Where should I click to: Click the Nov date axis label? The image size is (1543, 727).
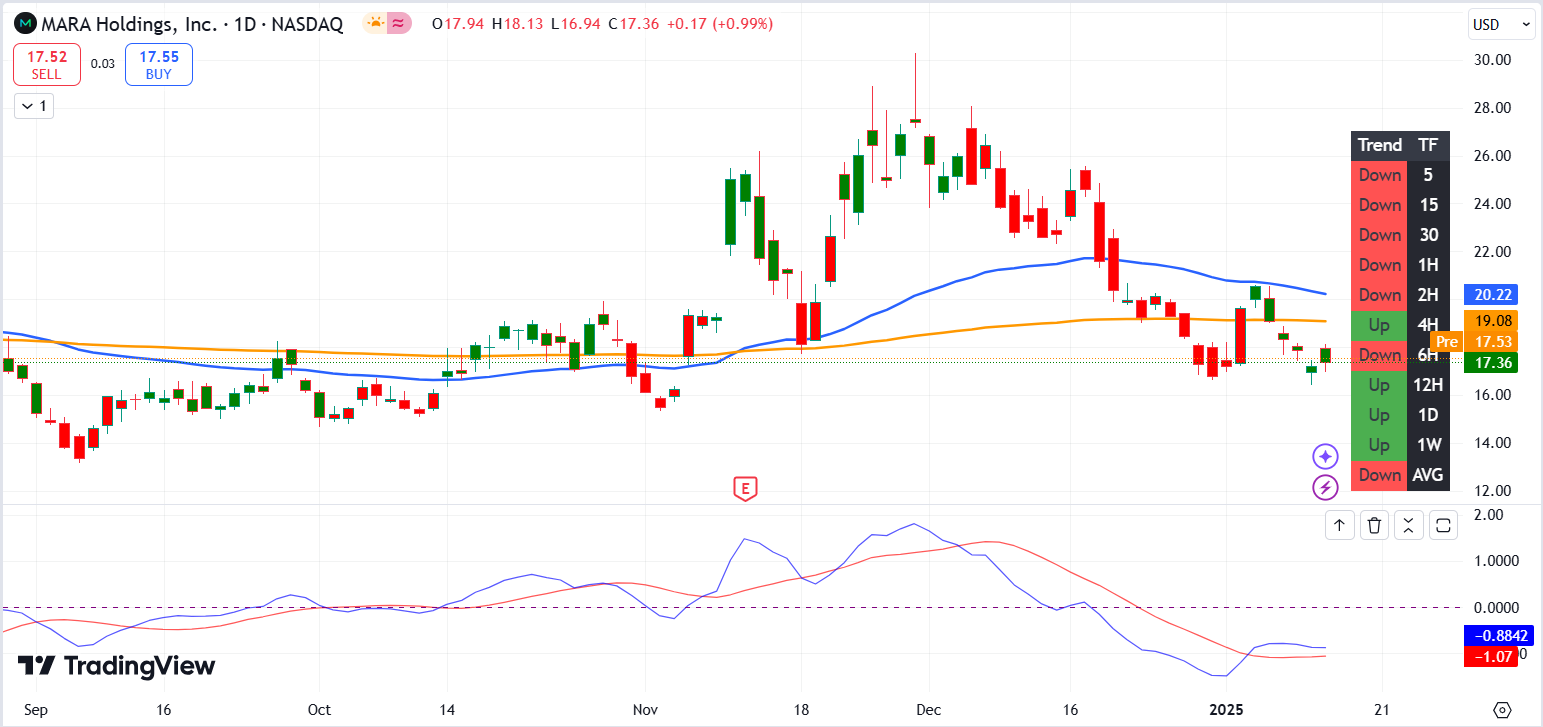[646, 709]
